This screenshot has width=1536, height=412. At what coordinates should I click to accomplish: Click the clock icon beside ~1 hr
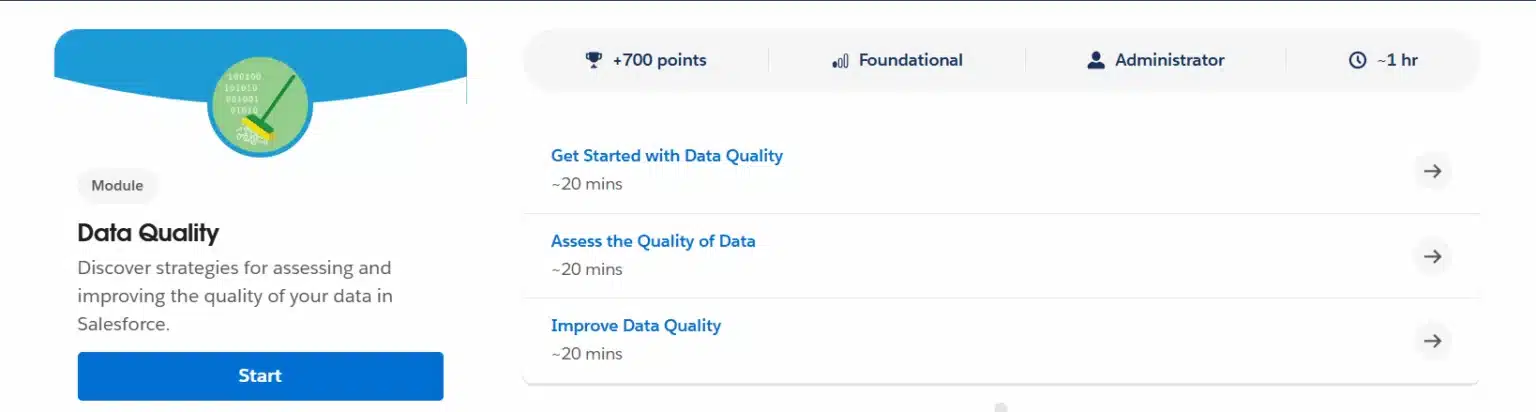1357,60
